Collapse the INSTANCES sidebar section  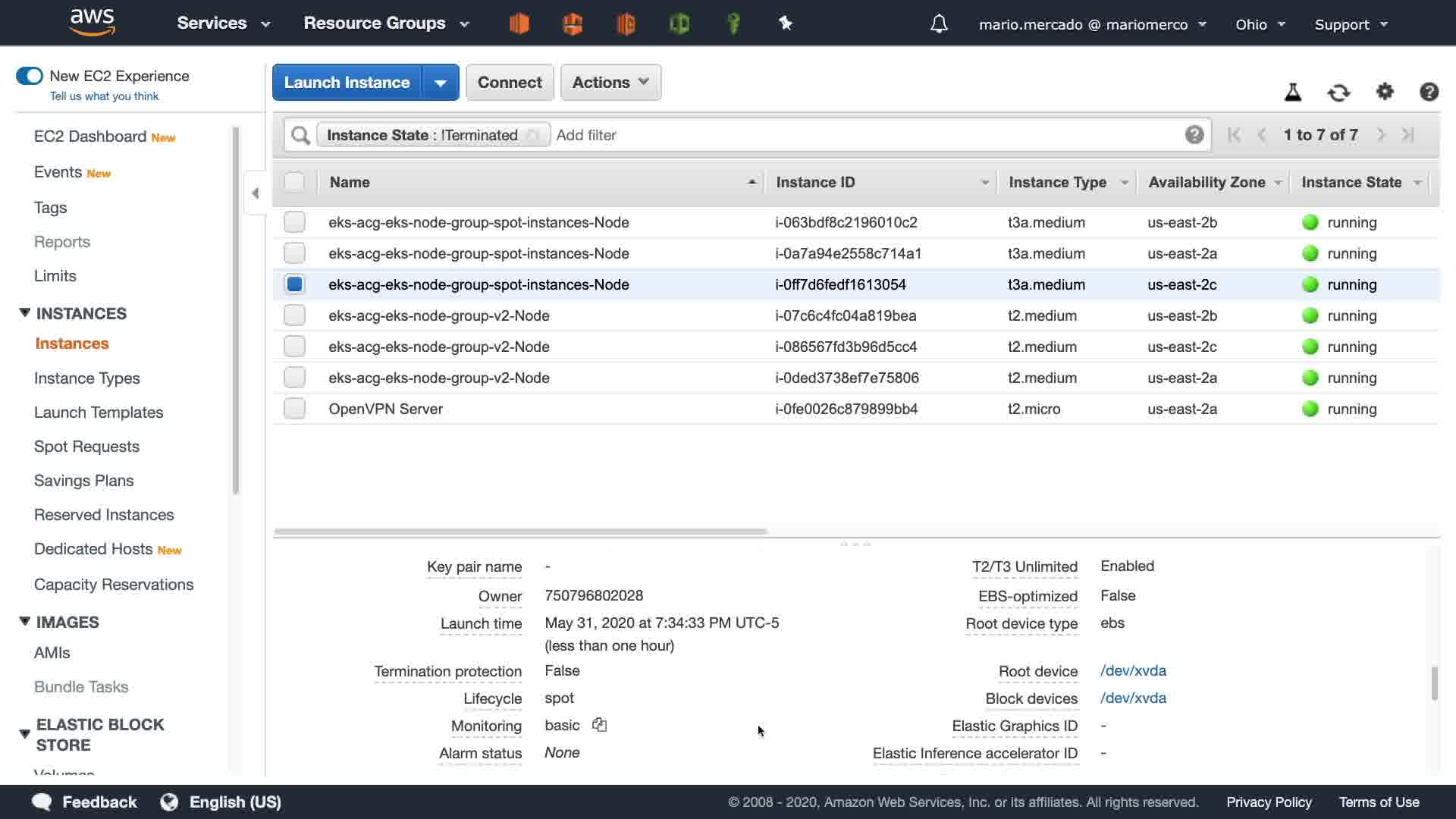24,313
